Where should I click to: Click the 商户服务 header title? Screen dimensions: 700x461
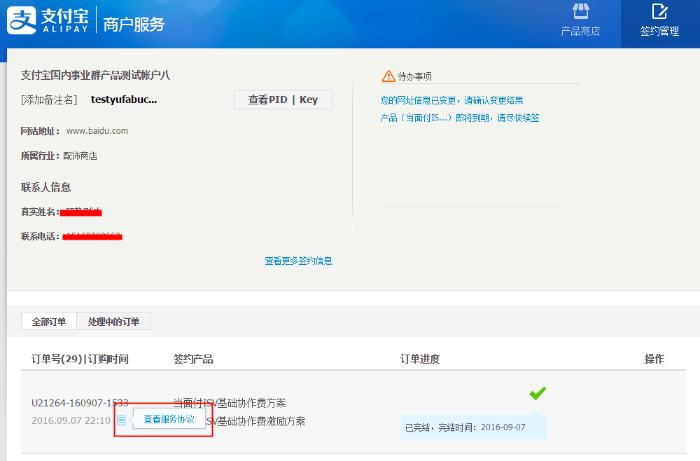(134, 24)
